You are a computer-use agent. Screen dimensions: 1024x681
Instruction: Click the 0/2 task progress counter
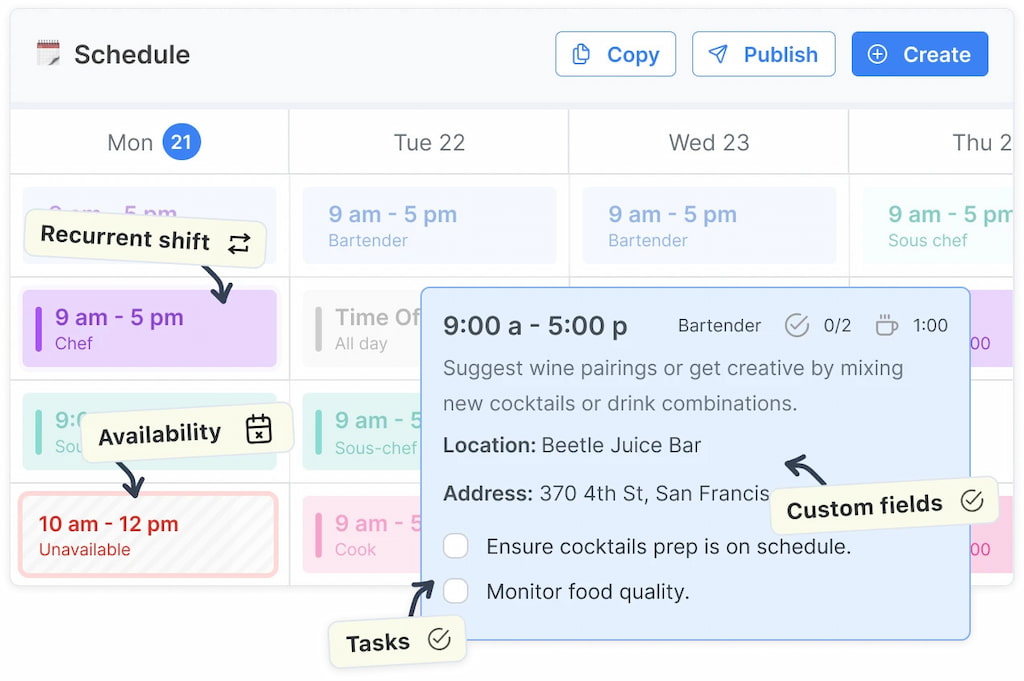point(838,324)
